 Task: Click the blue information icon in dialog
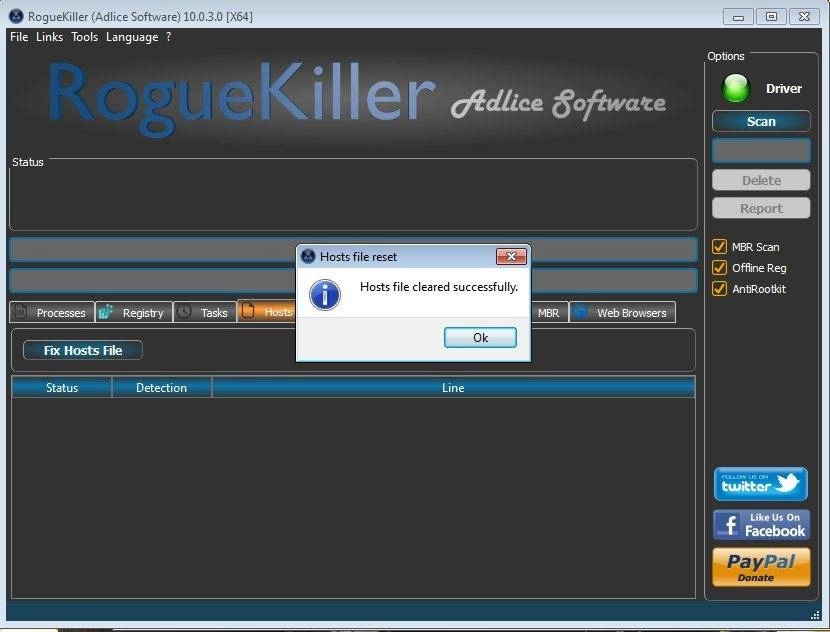(x=324, y=295)
